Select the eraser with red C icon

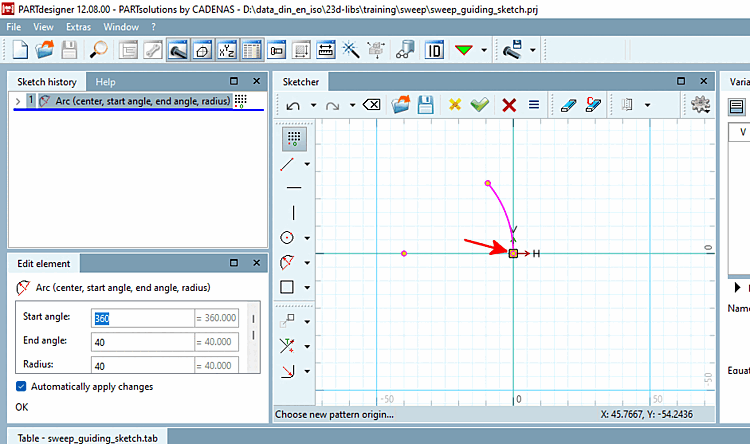(x=593, y=104)
